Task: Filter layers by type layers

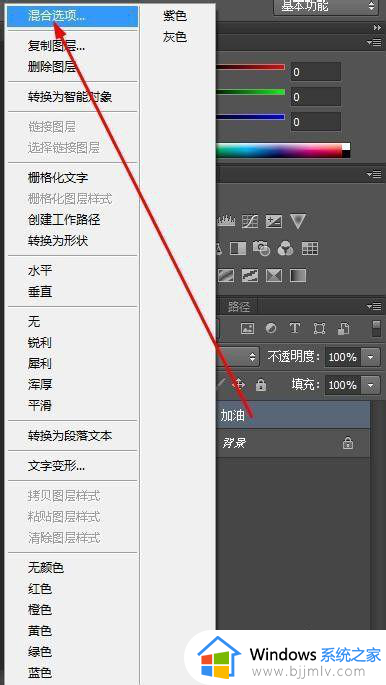Action: tap(295, 328)
